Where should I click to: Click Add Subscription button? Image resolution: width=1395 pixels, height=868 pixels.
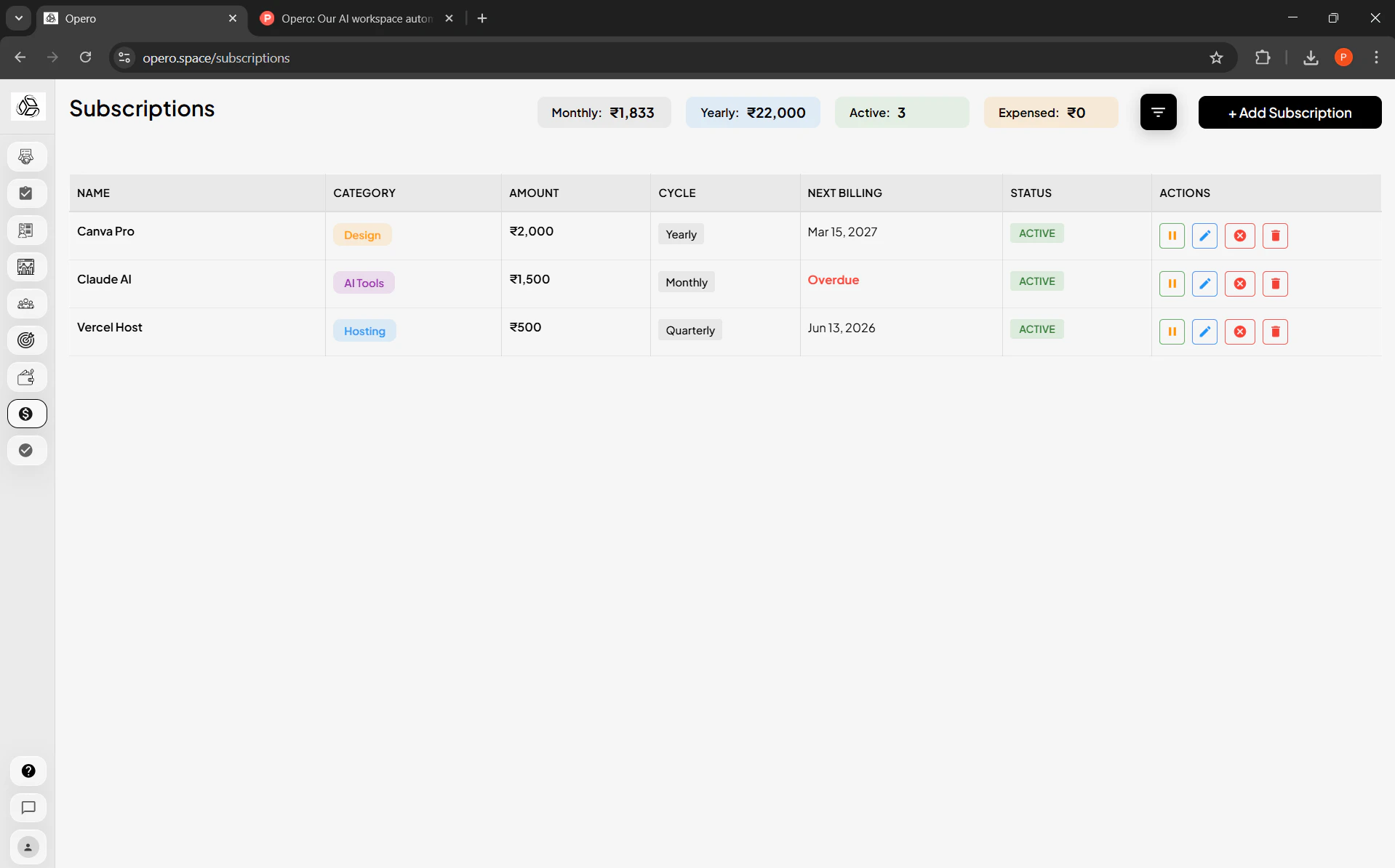[1290, 113]
